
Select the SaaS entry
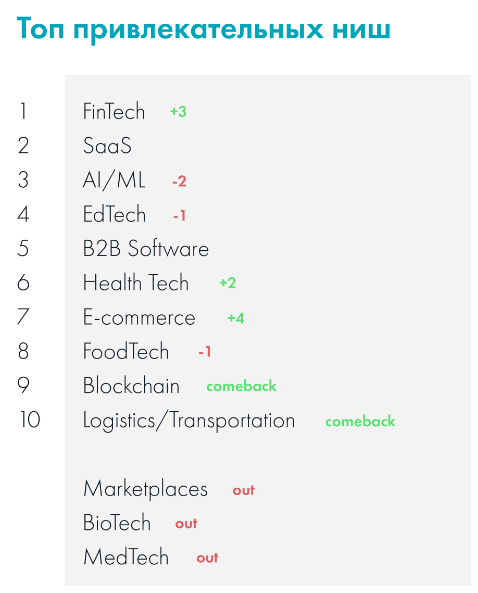[107, 146]
